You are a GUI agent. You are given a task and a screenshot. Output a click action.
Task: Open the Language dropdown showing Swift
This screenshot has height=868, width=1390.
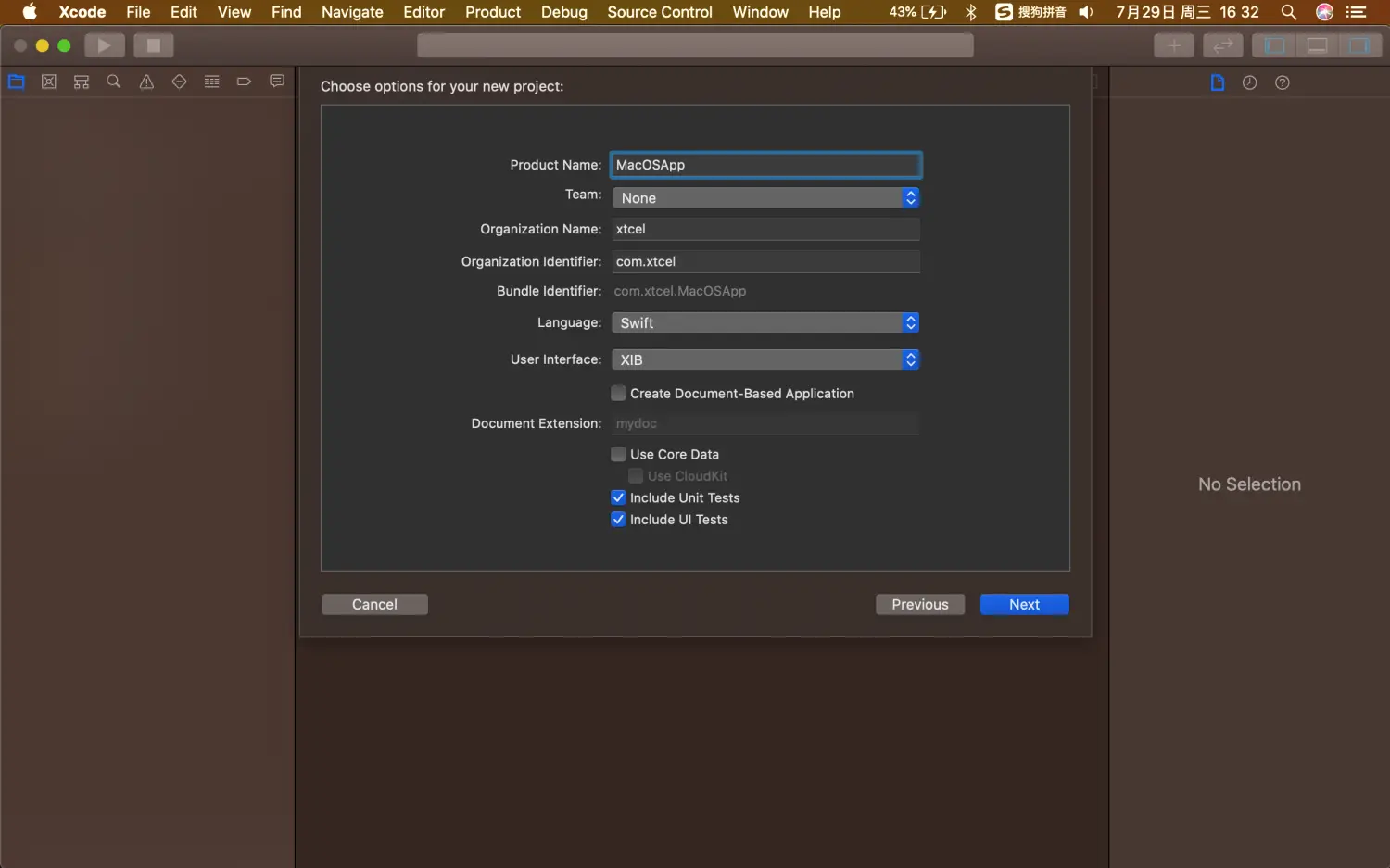click(x=765, y=322)
